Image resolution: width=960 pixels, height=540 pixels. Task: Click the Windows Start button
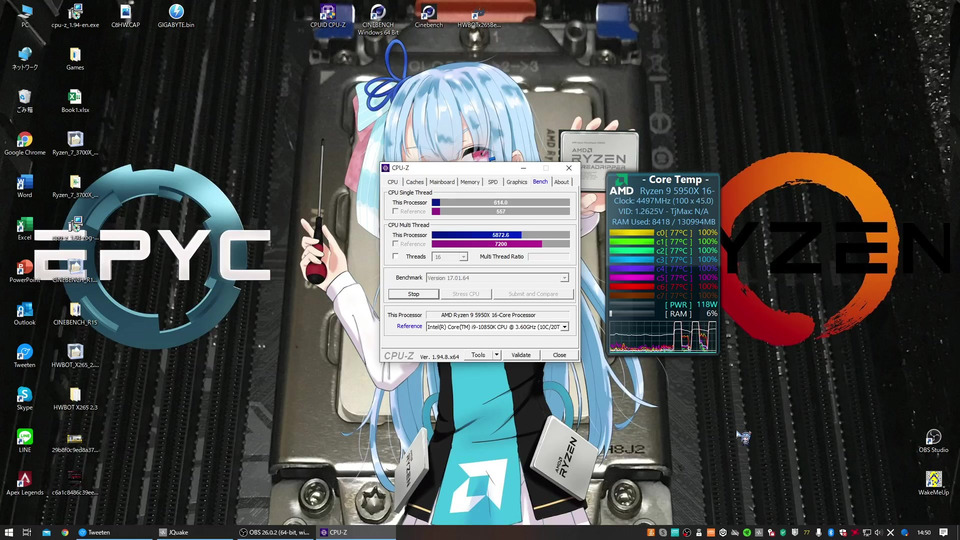[x=9, y=533]
